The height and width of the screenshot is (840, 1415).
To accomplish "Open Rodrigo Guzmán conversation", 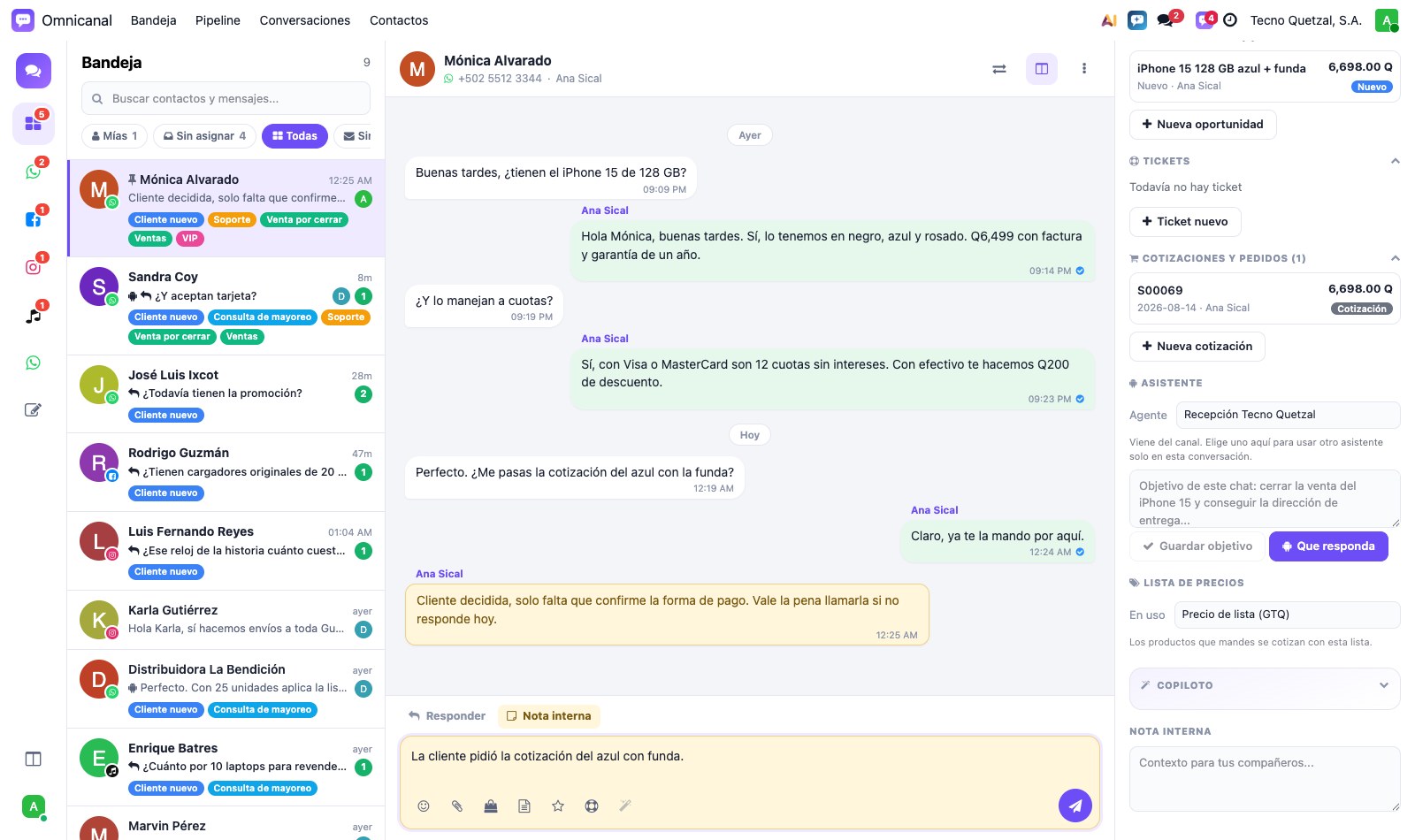I will (226, 472).
